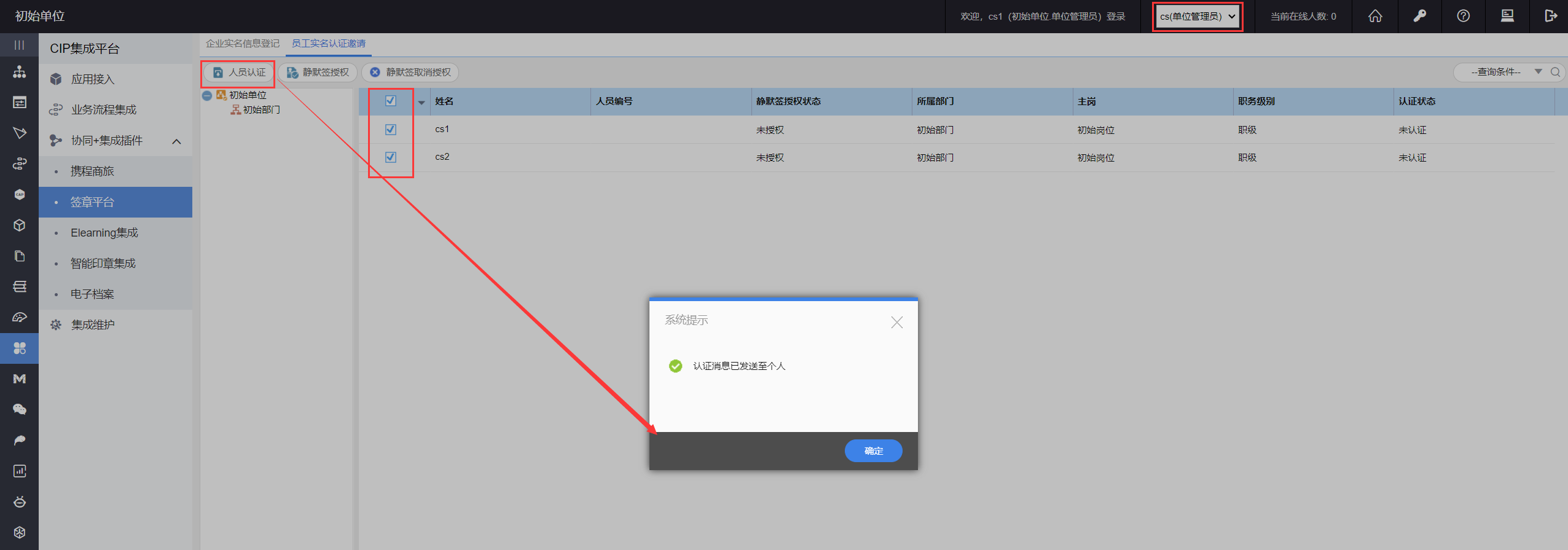Log out using the exit icon
This screenshot has width=1568, height=550.
(x=1551, y=16)
